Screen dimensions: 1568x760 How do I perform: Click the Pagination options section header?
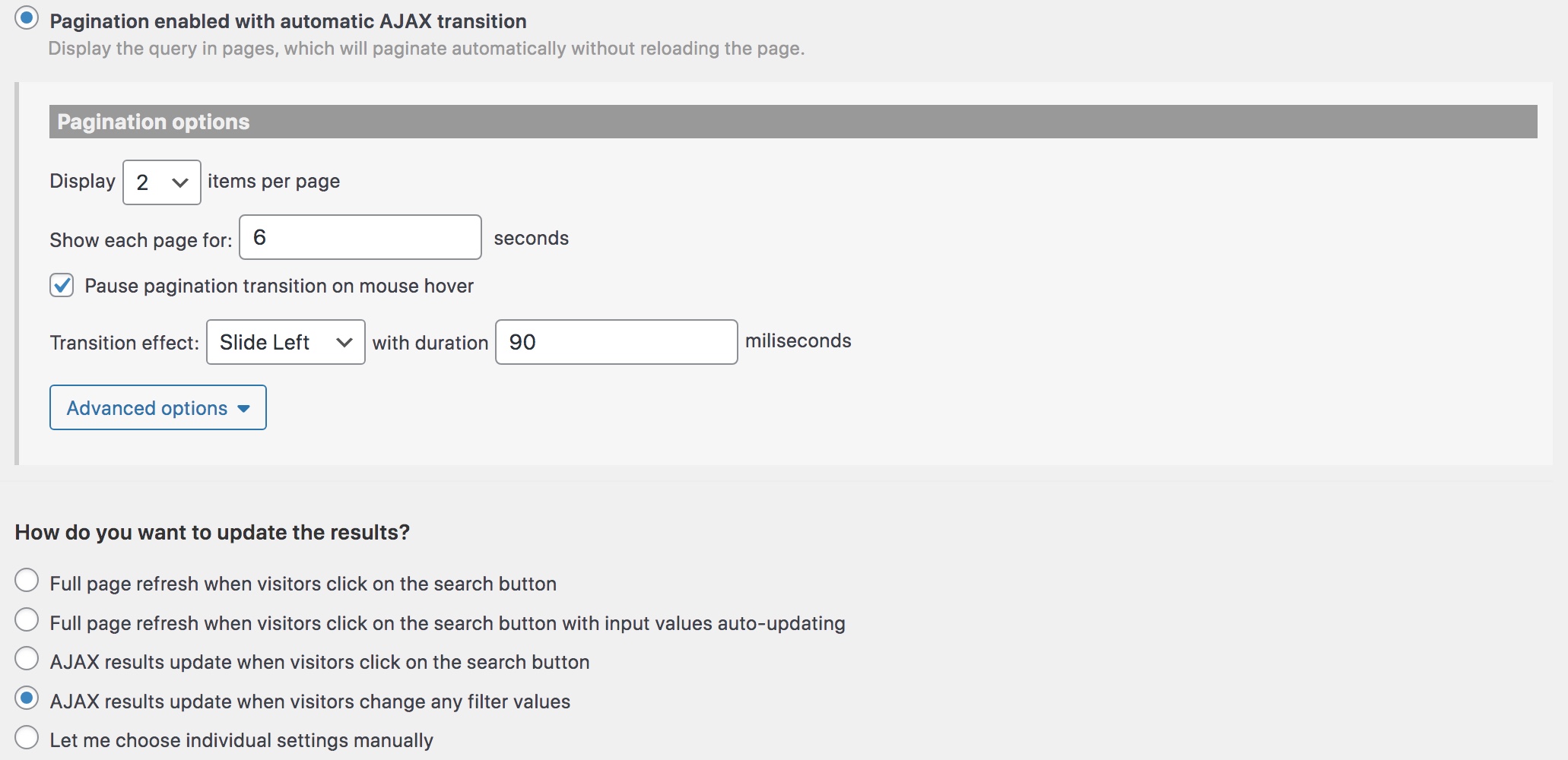(793, 122)
